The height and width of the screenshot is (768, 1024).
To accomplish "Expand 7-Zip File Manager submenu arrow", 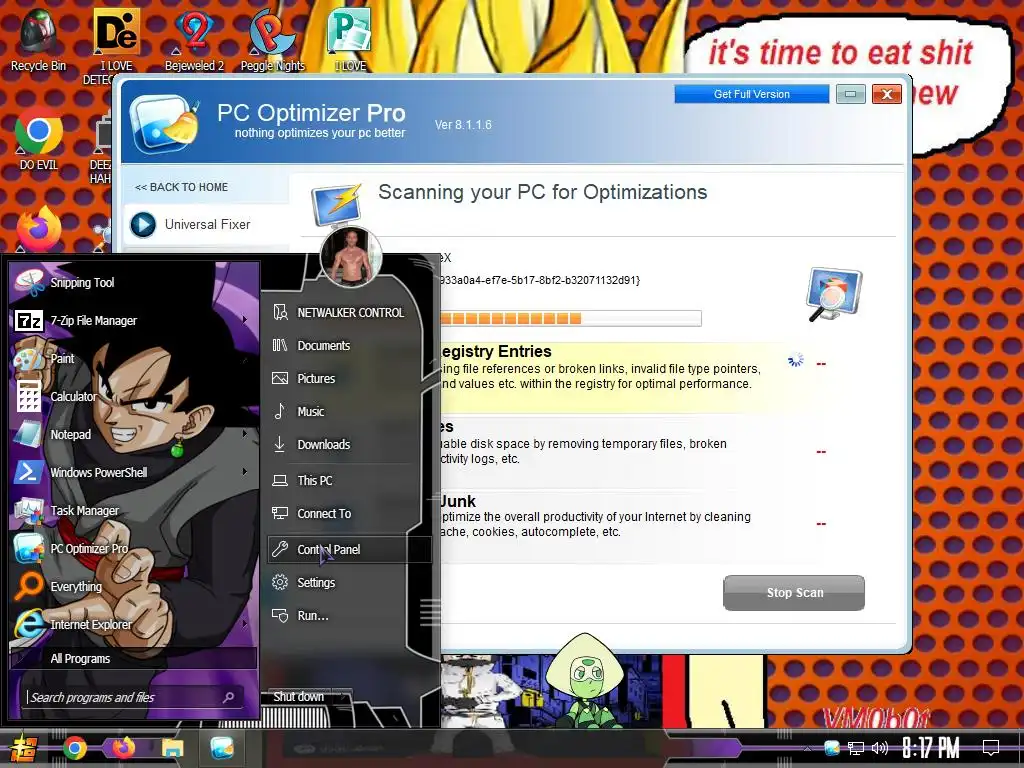I will pos(244,320).
